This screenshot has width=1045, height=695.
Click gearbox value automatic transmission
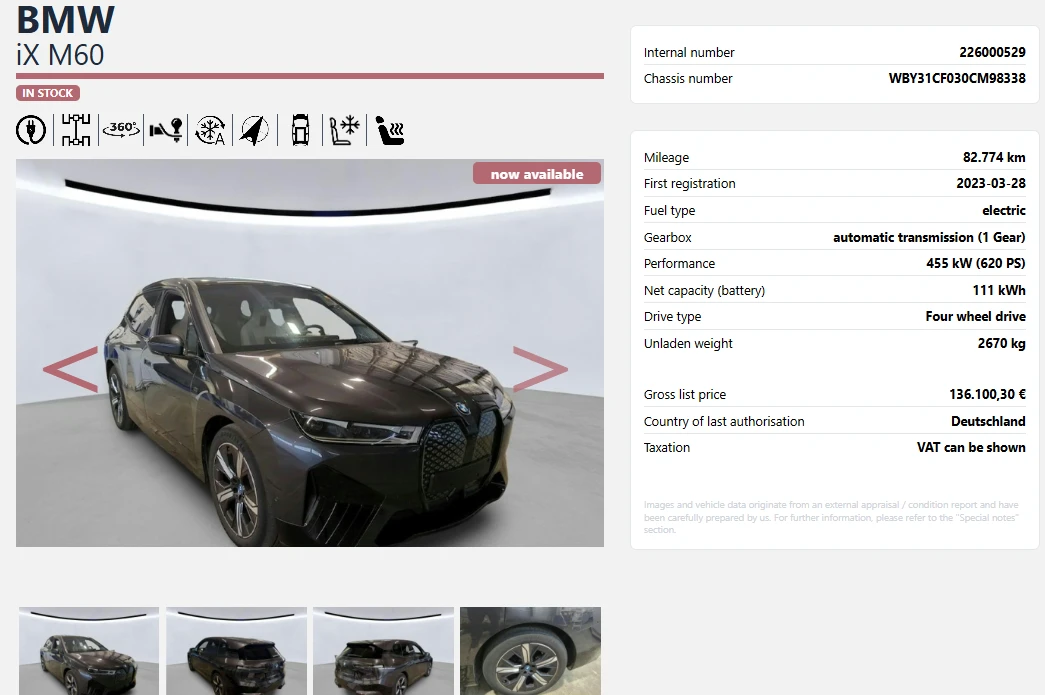coord(929,237)
